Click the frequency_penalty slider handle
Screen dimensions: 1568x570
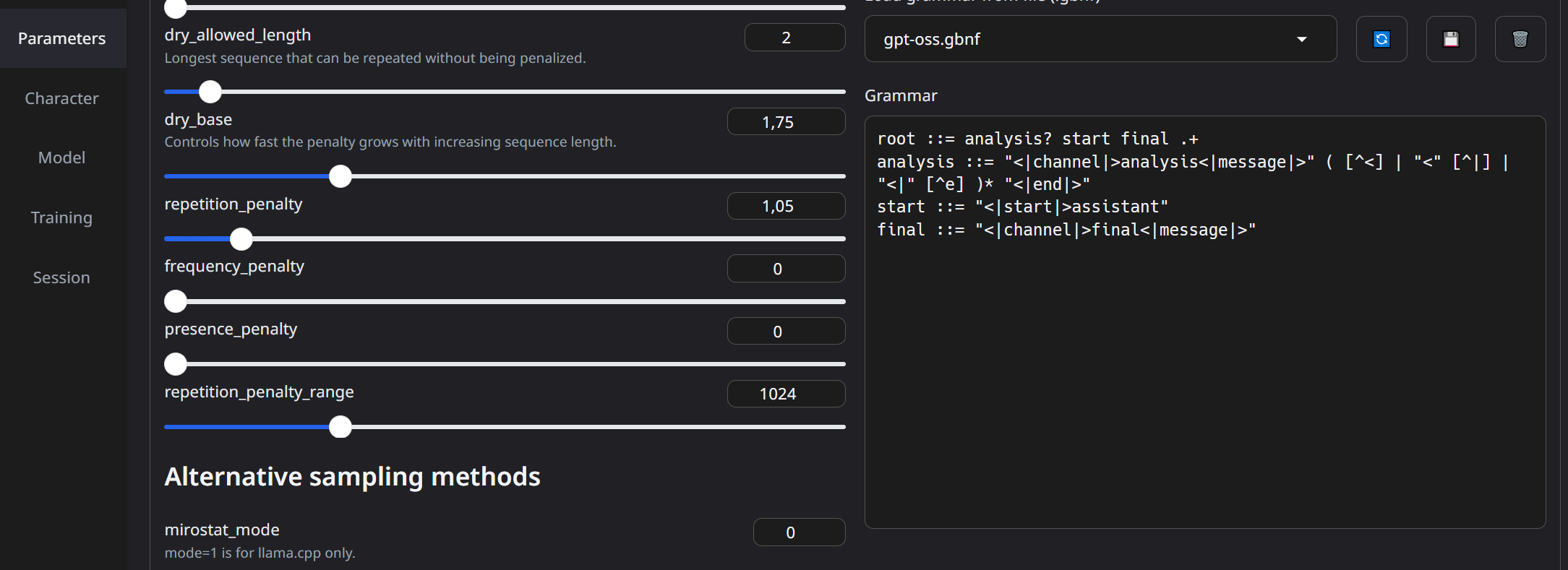coord(176,301)
